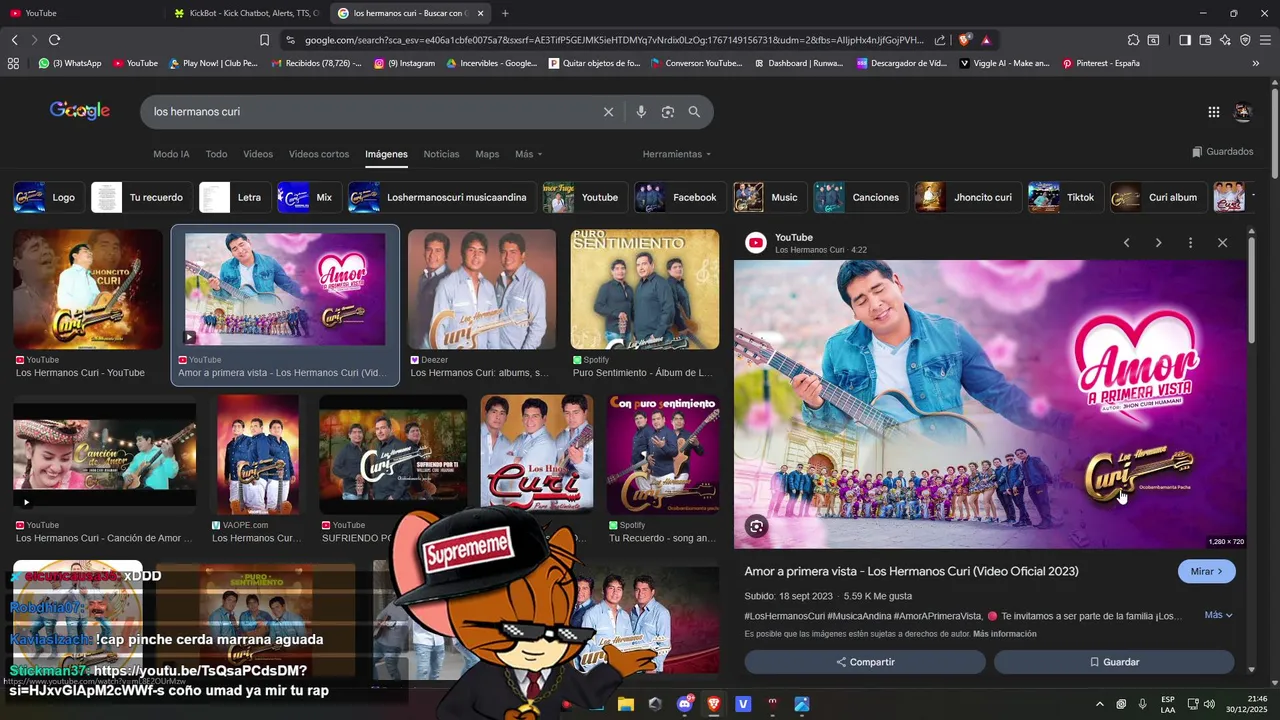Open the Instagram bookmark
This screenshot has height=720, width=1280.
point(405,63)
